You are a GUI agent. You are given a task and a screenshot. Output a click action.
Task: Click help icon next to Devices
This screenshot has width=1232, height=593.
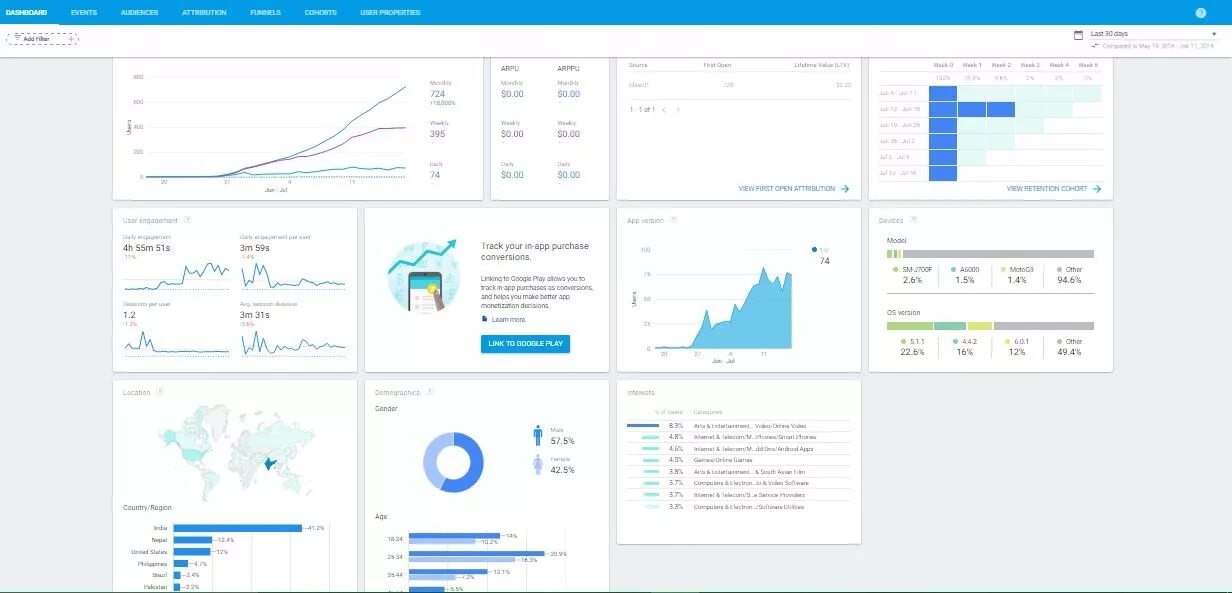point(913,220)
